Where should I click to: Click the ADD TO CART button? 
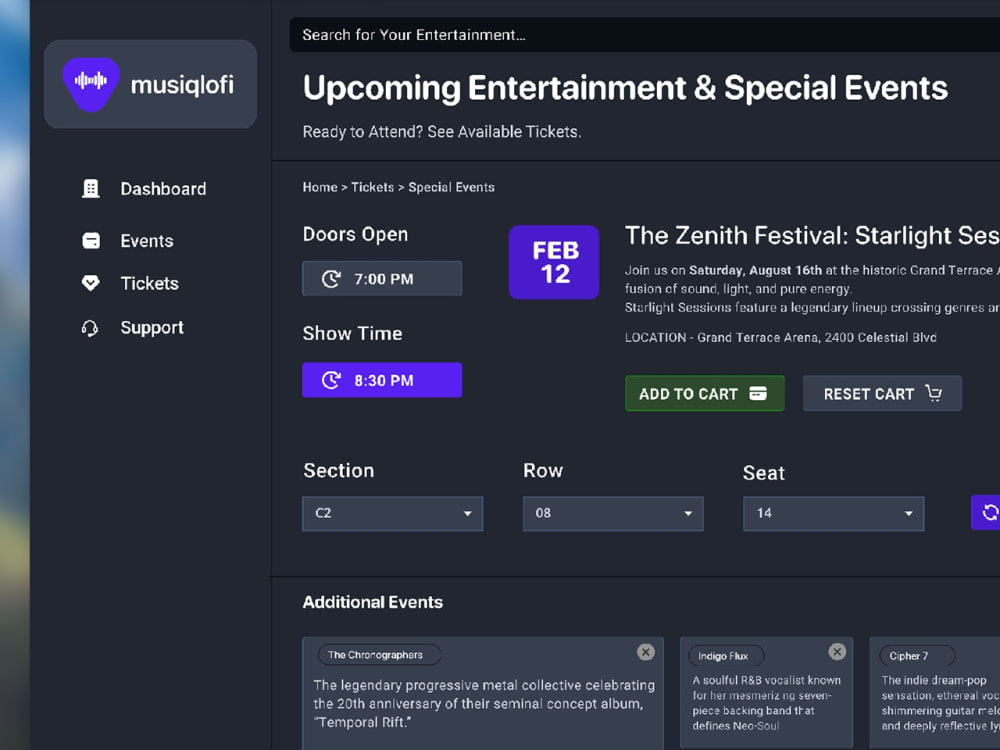[705, 393]
